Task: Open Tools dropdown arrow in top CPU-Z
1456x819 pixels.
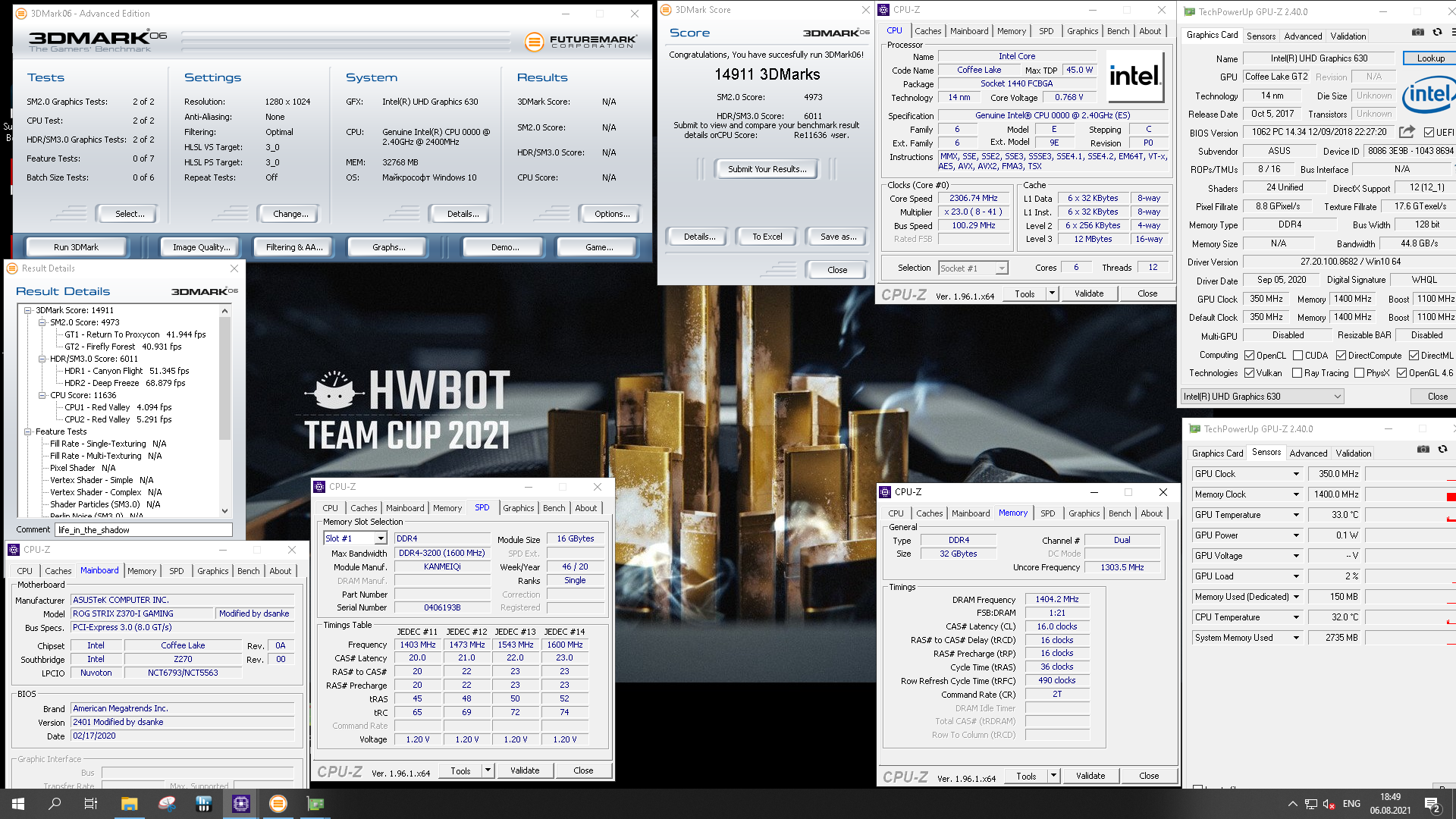Action: [x=1052, y=294]
